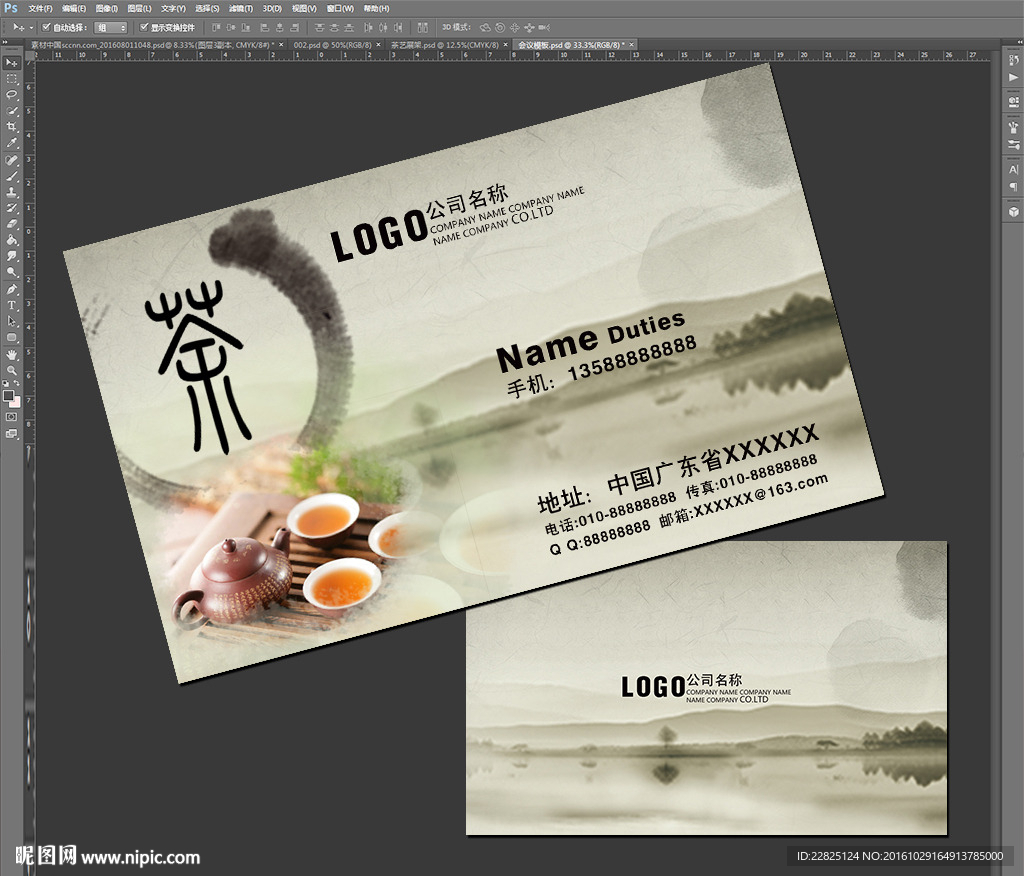
Task: Select the Rectangular Marquee tool
Action: pyautogui.click(x=12, y=79)
